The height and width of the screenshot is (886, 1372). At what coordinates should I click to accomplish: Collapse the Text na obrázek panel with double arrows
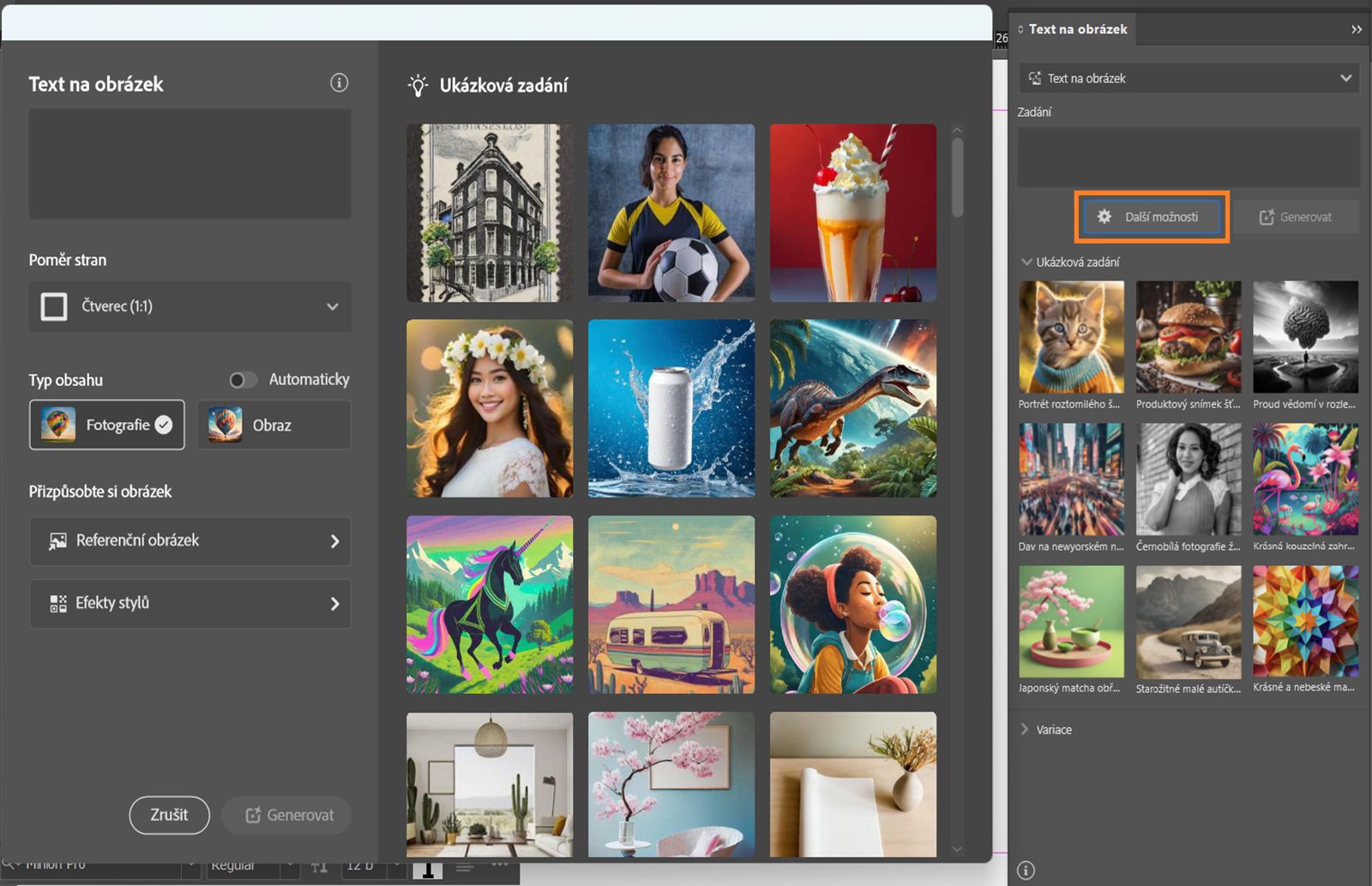tap(1357, 29)
